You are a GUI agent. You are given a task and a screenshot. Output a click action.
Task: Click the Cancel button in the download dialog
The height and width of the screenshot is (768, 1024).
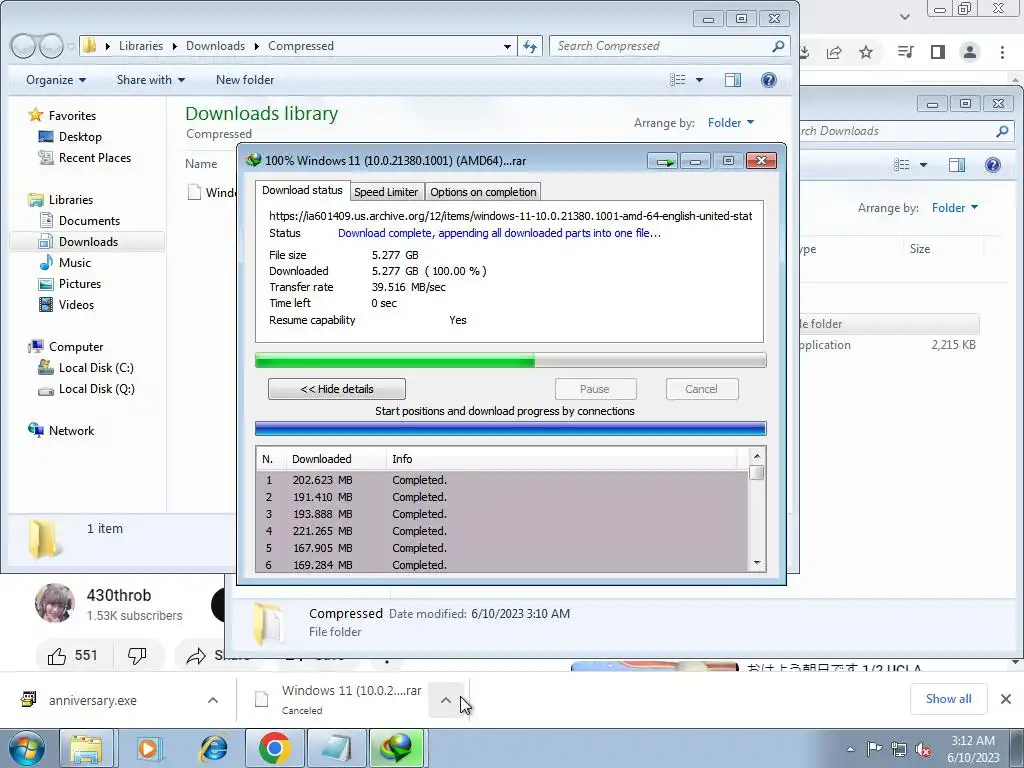701,389
